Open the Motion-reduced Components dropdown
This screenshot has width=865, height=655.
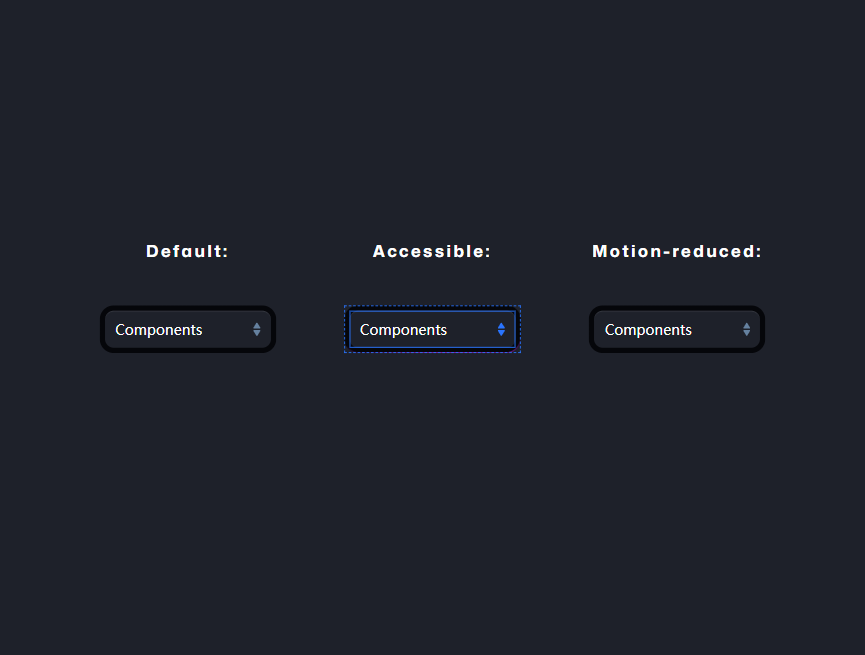click(677, 329)
